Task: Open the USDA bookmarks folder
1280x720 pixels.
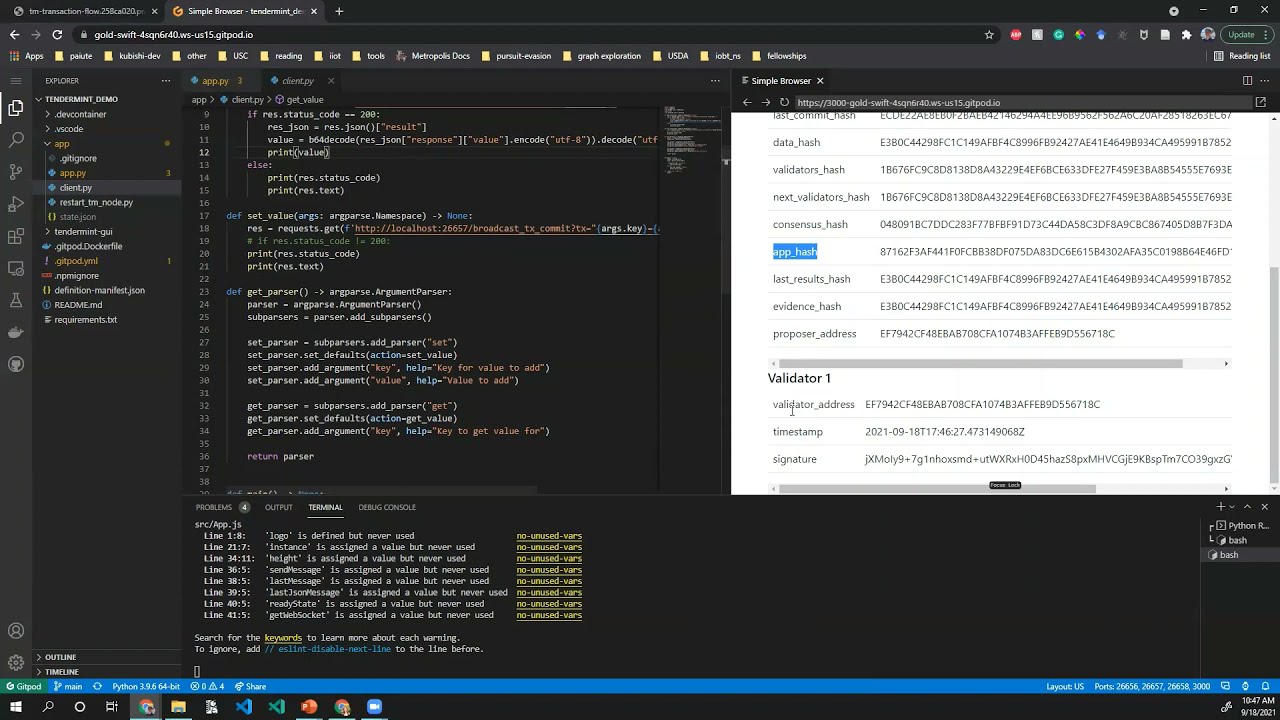Action: (670, 56)
